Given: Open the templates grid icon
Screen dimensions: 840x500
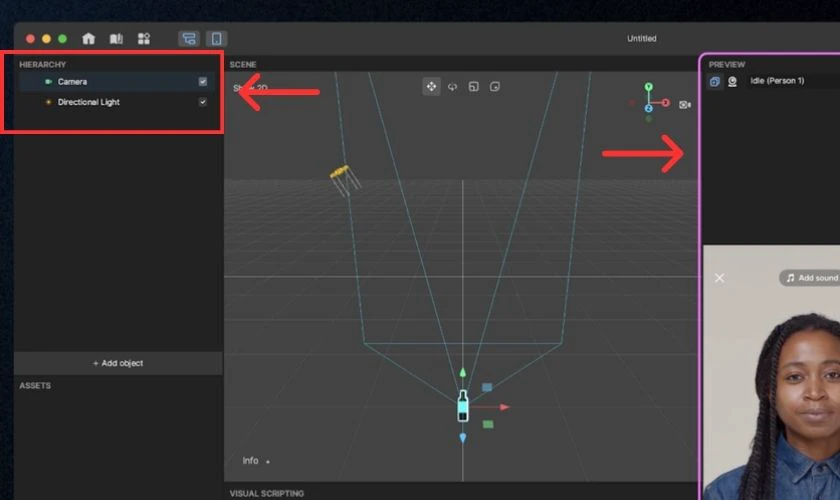Looking at the screenshot, I should click(x=144, y=39).
